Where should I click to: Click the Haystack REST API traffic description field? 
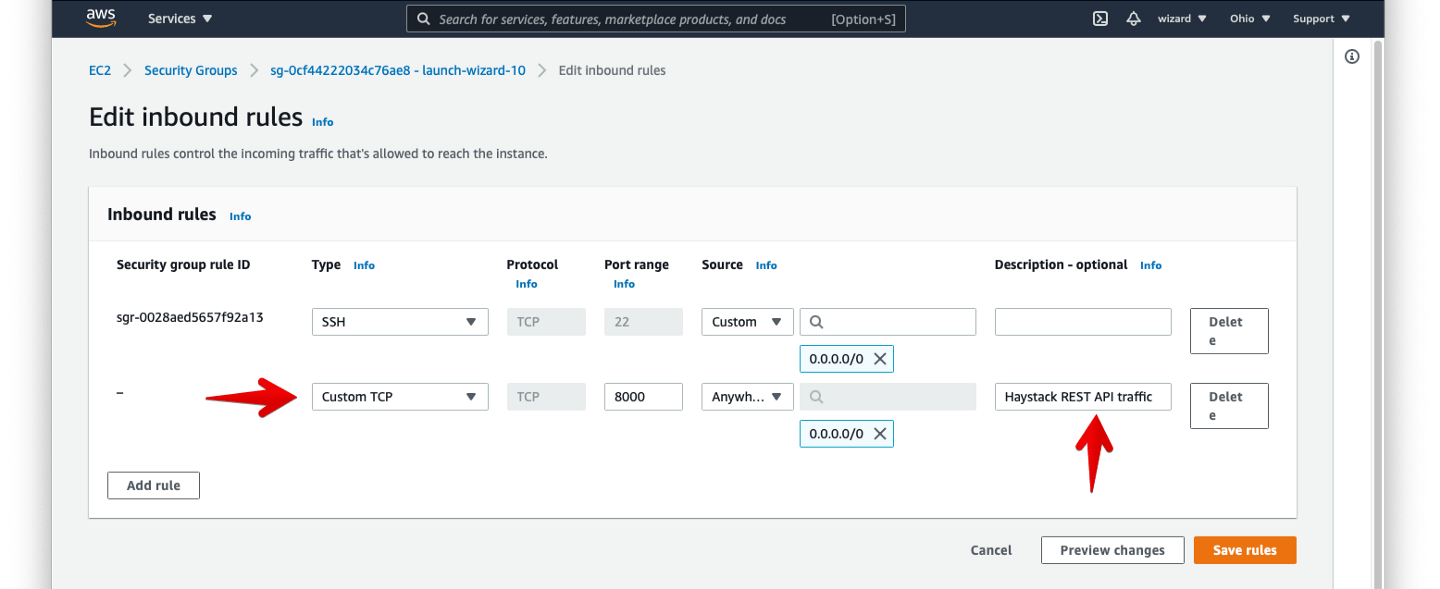(x=1083, y=397)
